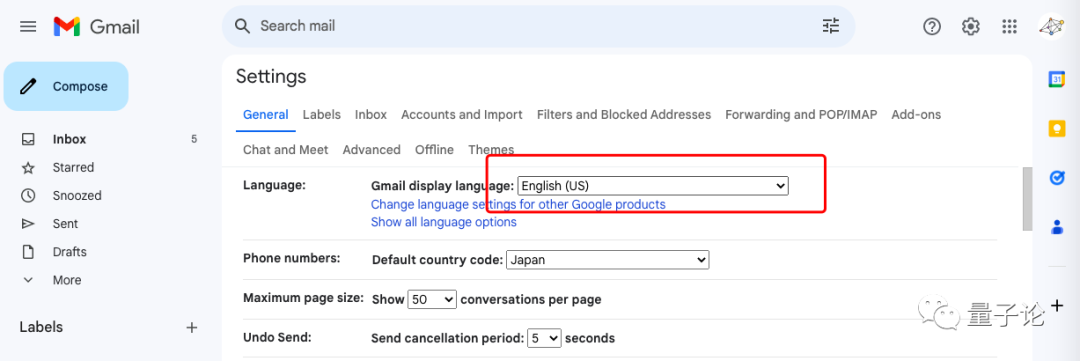Click the Drafts page icon

[28, 252]
